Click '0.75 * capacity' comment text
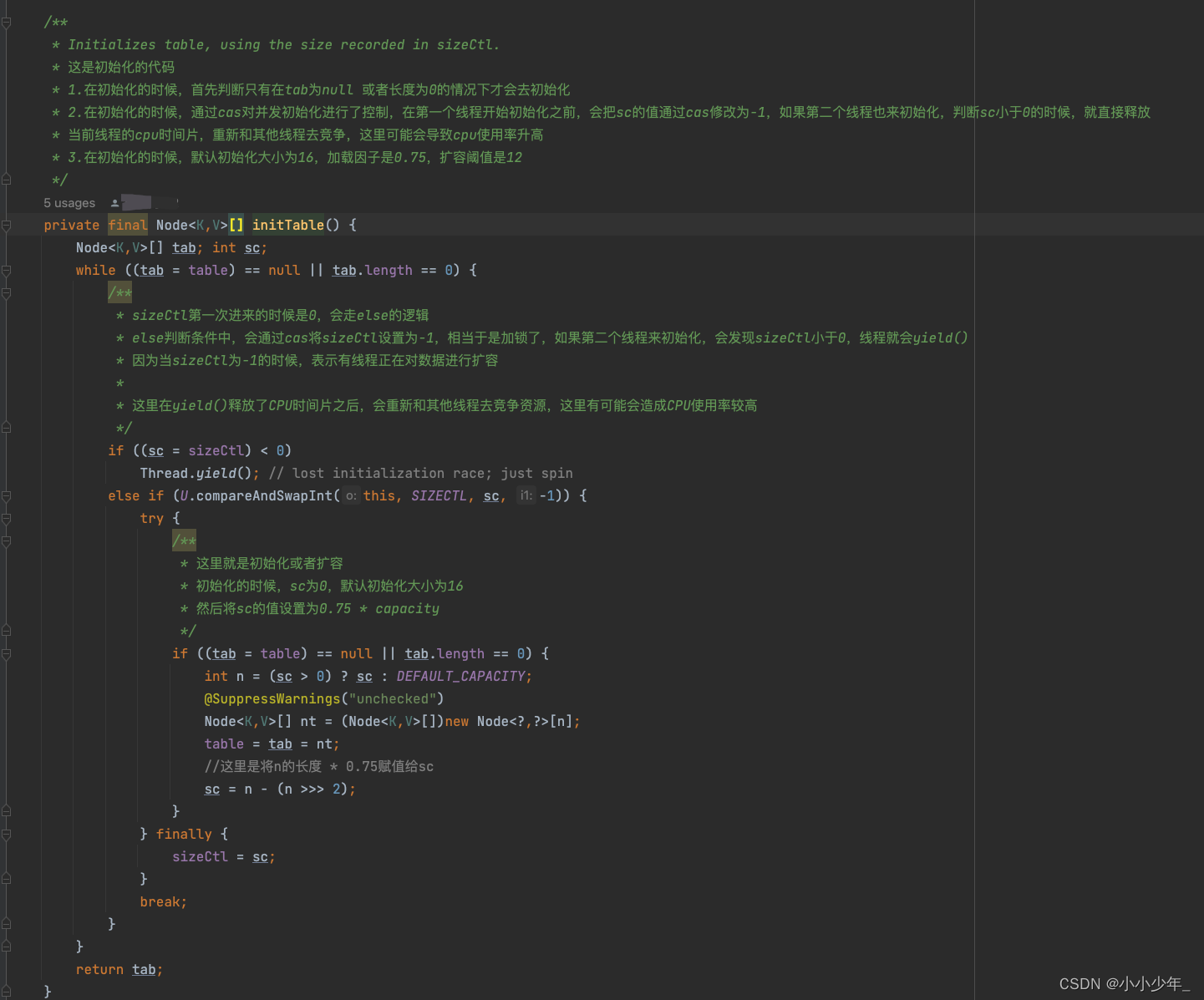The image size is (1204, 1000). pyautogui.click(x=379, y=608)
